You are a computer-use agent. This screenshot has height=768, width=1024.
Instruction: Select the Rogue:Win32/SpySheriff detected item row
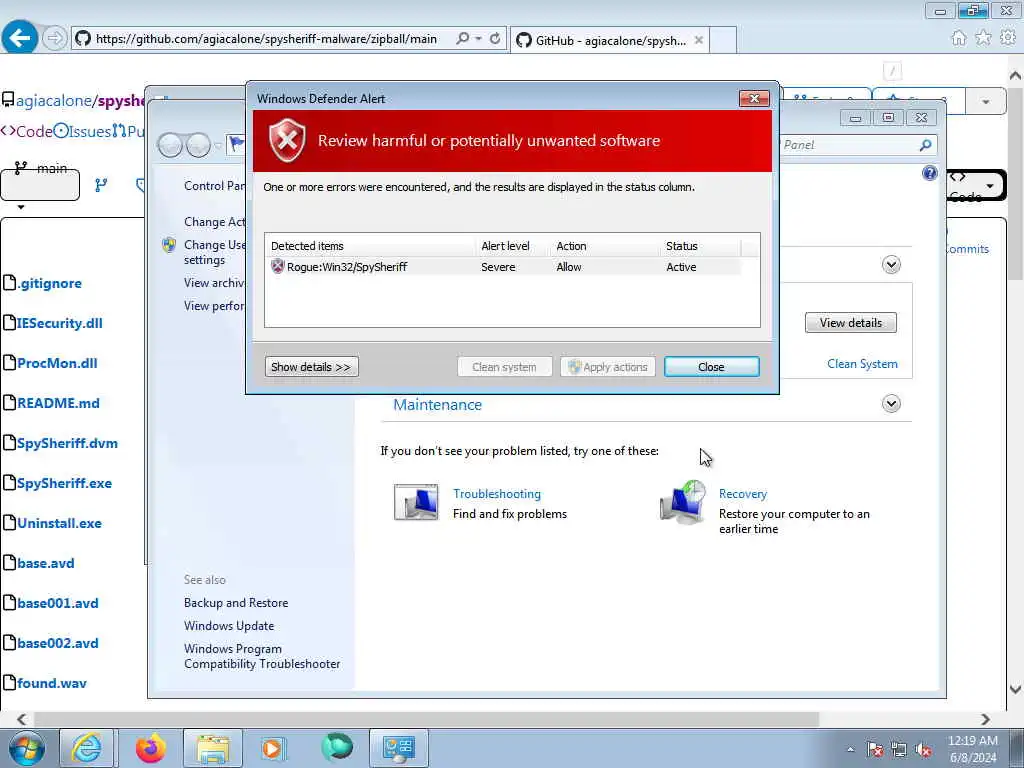(x=503, y=266)
